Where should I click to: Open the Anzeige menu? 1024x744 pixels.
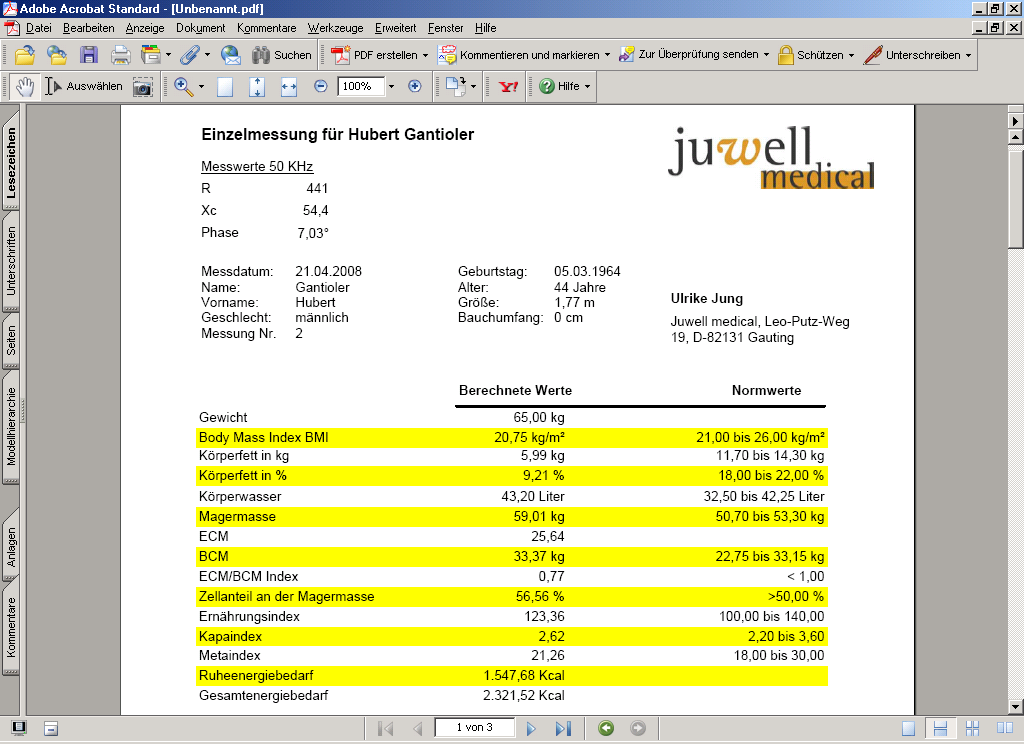[x=144, y=28]
